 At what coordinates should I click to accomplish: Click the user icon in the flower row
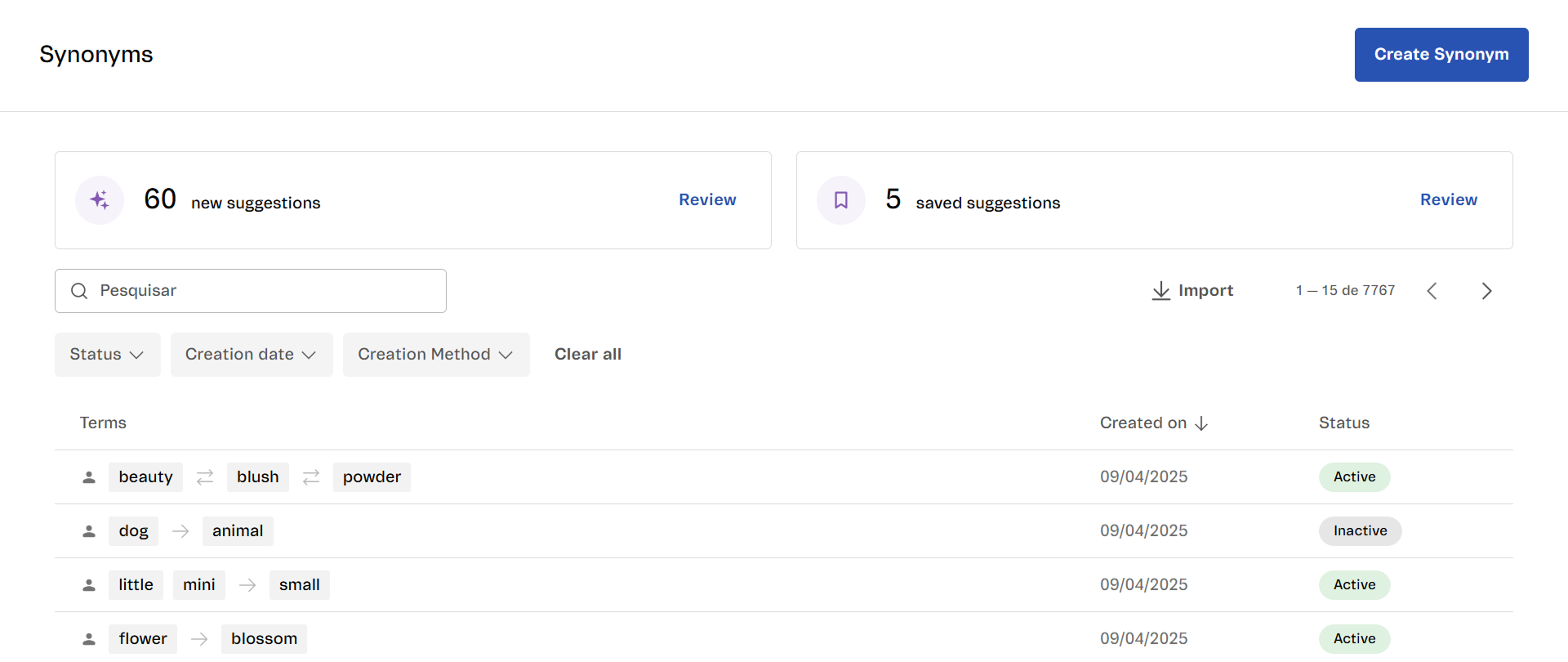click(89, 639)
